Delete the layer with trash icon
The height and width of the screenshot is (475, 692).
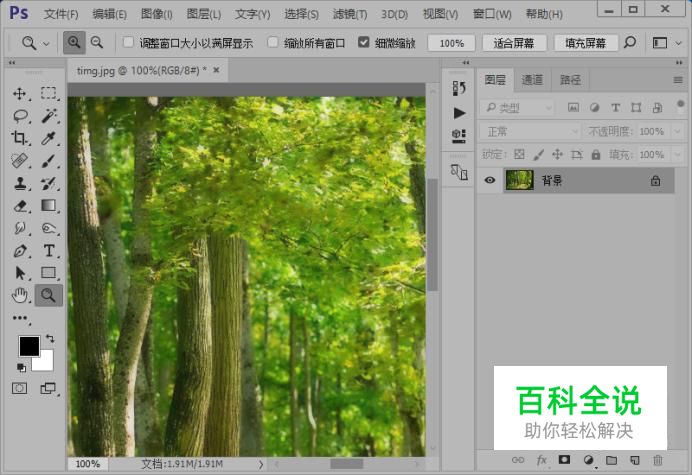pos(658,460)
